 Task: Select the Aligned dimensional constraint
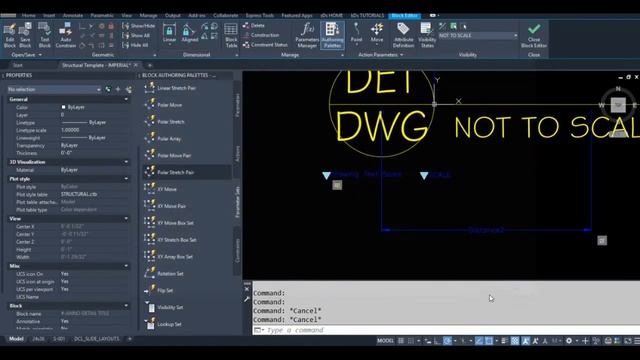coord(189,33)
